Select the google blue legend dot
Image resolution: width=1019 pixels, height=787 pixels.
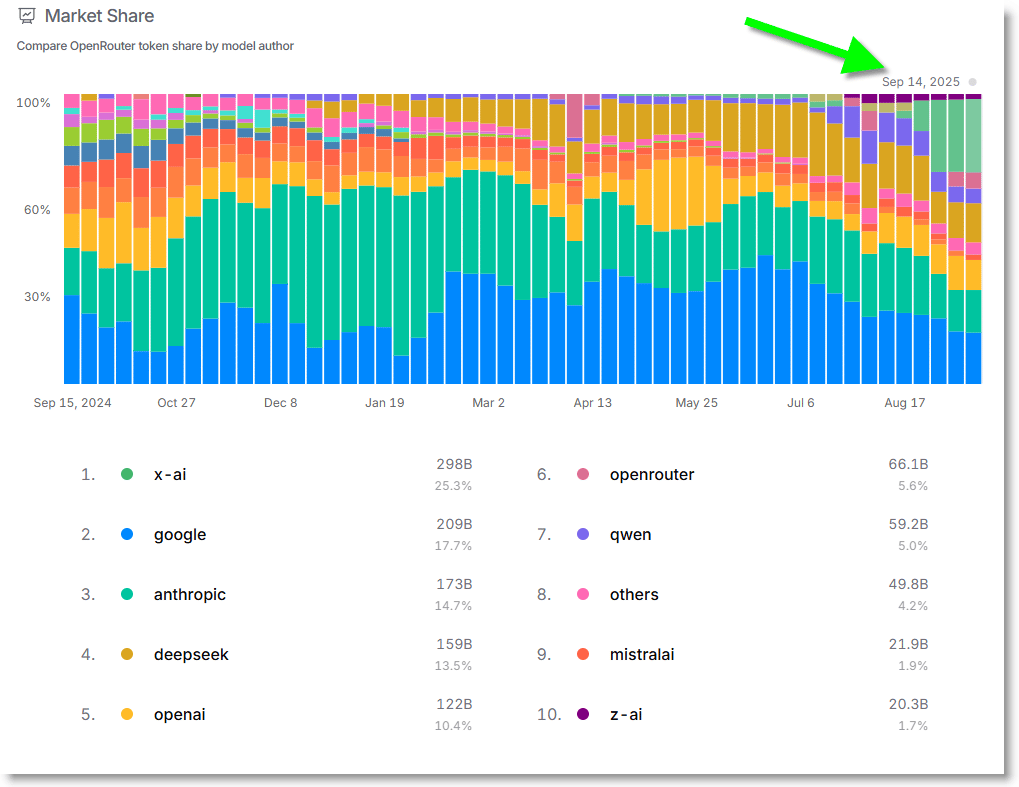[x=127, y=534]
